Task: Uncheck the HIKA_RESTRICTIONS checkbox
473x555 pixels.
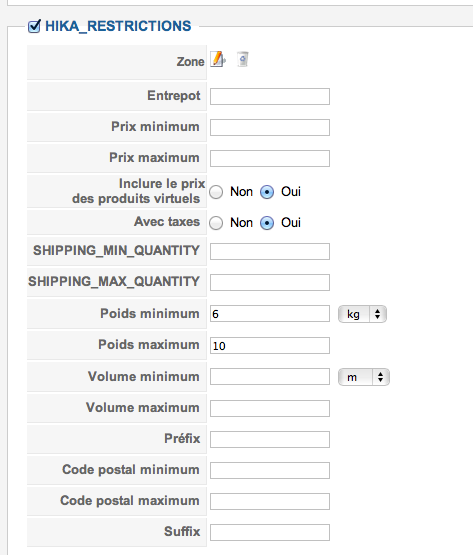Action: point(34,26)
